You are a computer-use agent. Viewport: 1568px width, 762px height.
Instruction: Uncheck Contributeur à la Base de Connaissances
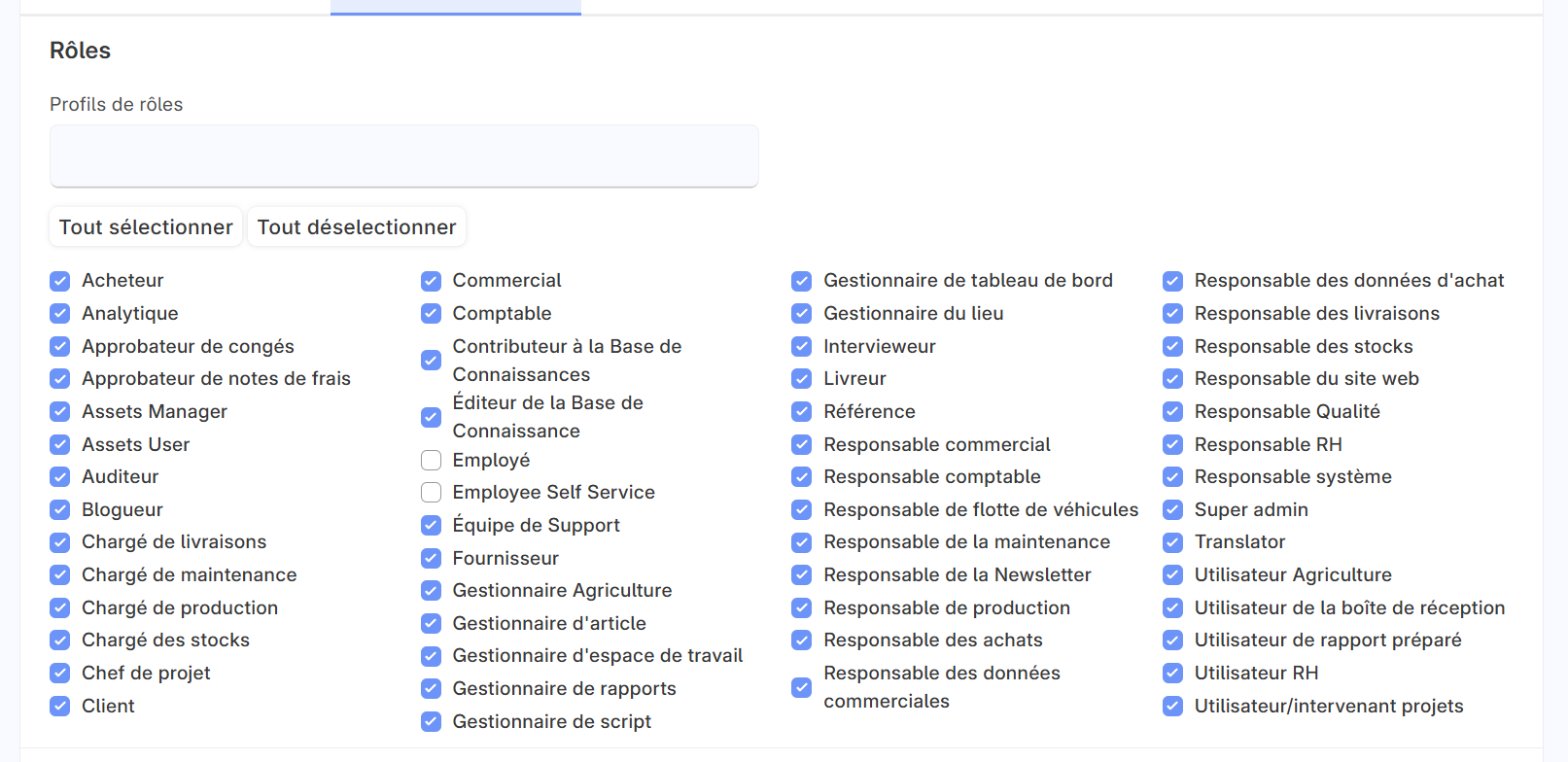tap(431, 361)
